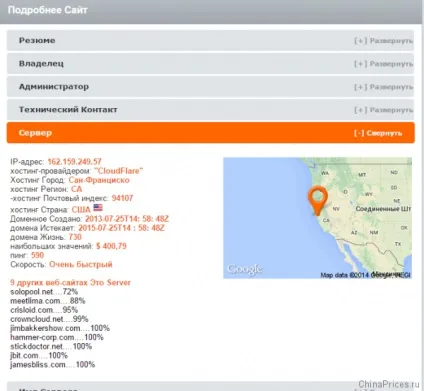Click the США country link
Screen dimensions: 424x391
[x=81, y=210]
